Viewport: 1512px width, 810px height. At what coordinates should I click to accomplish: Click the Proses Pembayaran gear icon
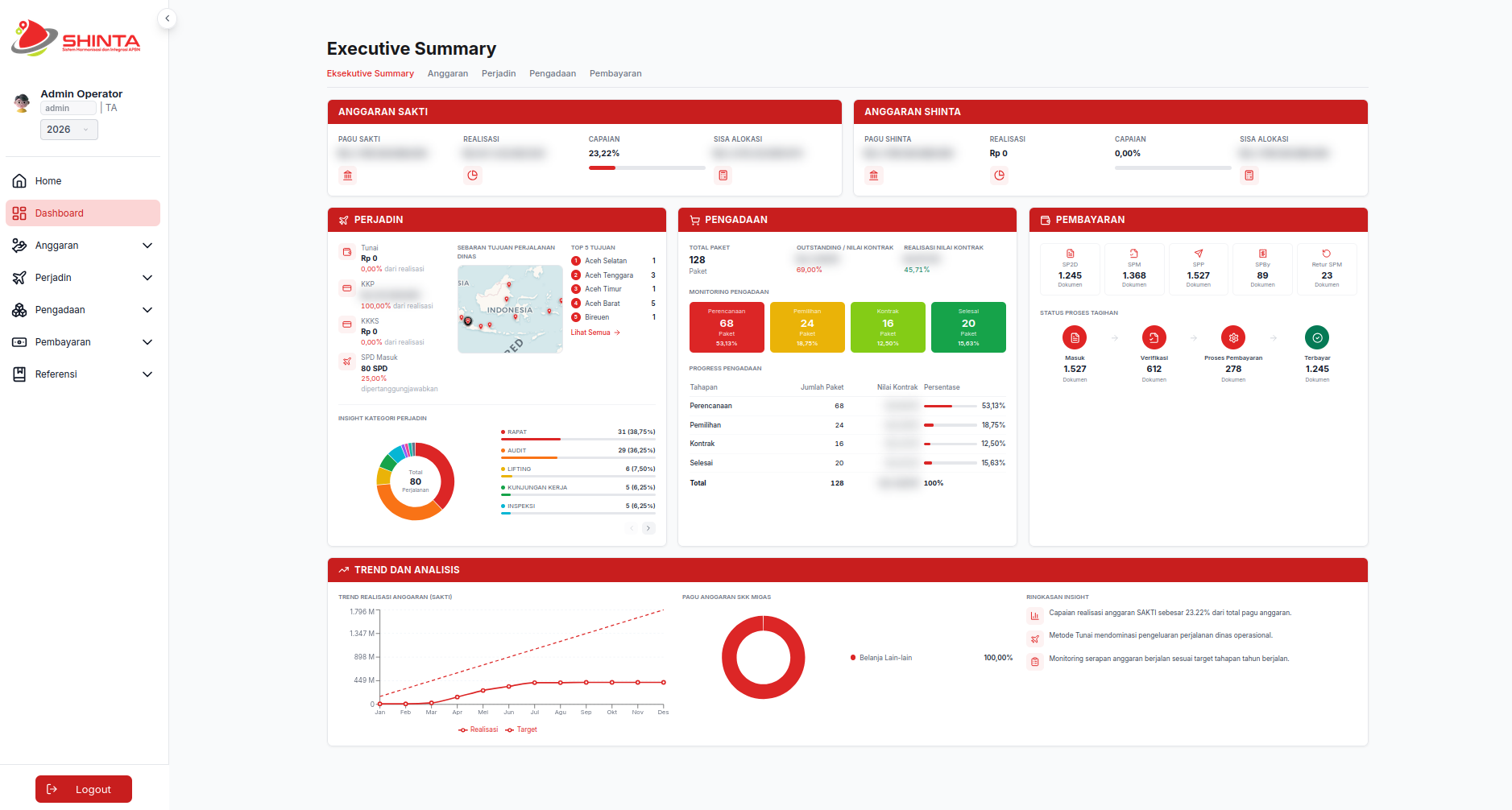1233,337
